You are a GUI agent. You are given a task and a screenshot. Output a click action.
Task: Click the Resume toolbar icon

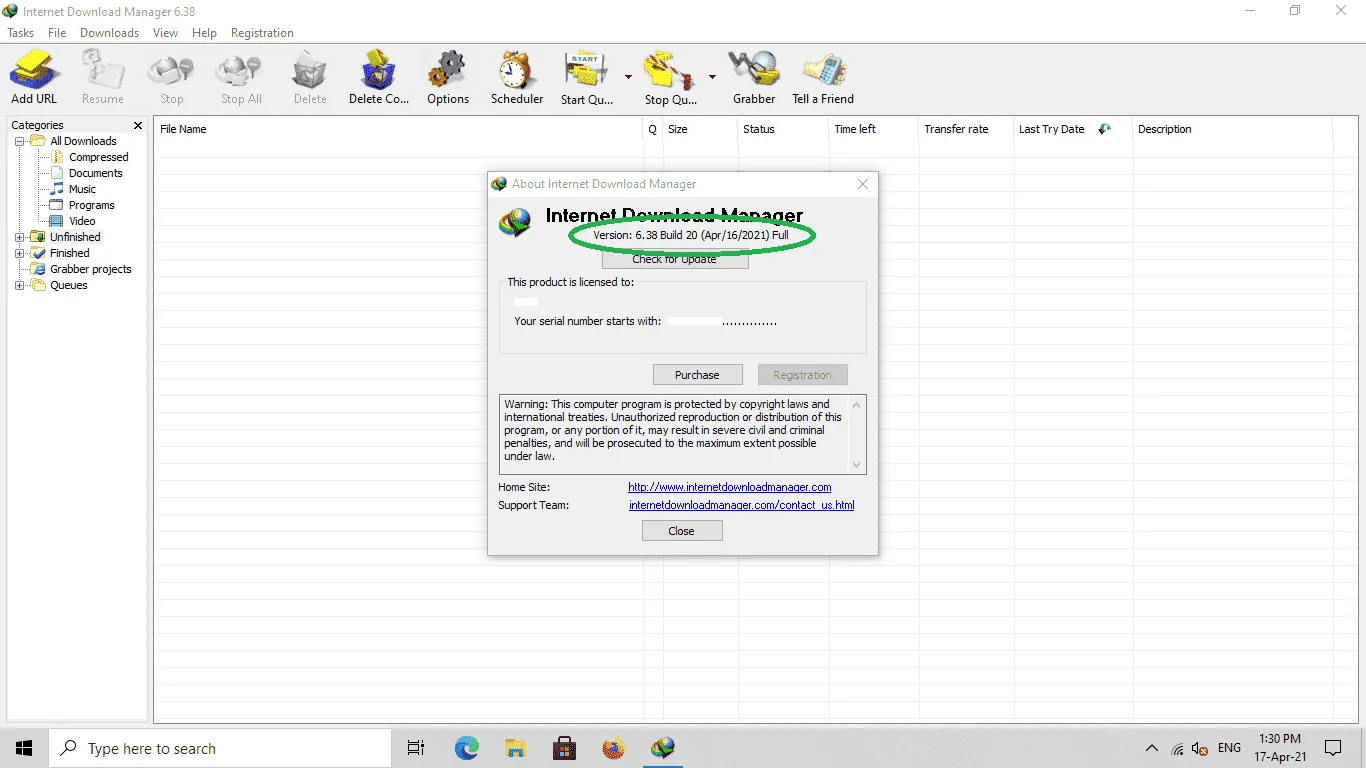click(x=103, y=78)
